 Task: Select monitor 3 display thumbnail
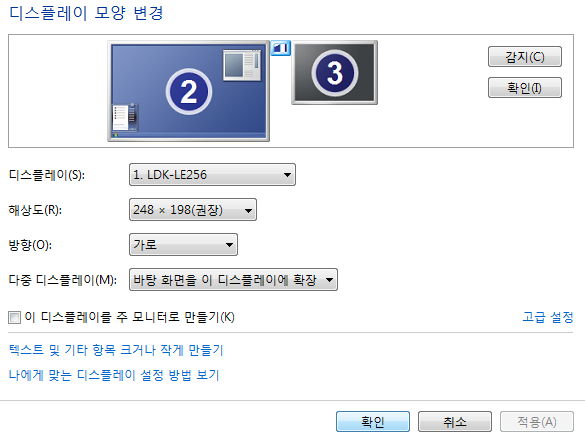click(x=334, y=72)
